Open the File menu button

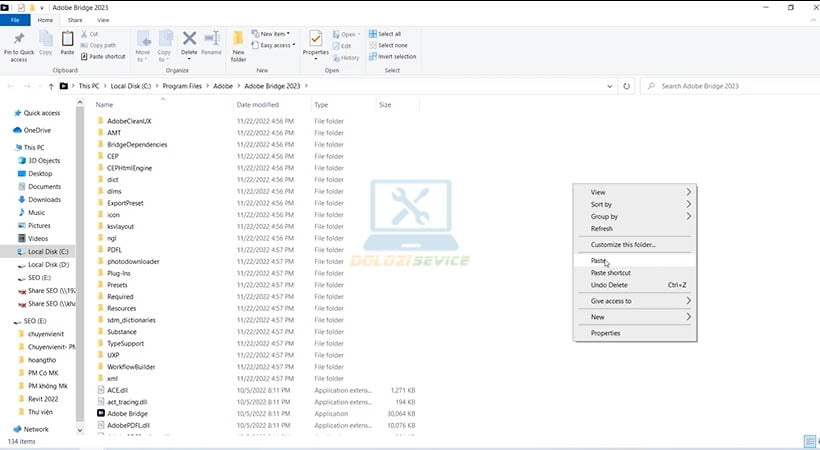tap(15, 19)
